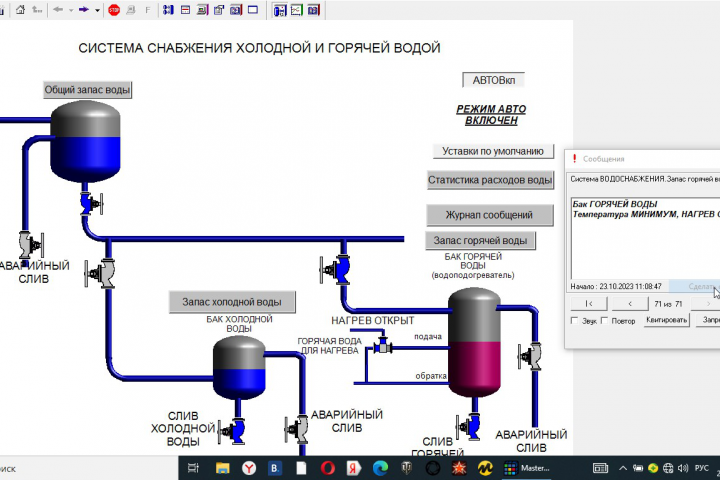Click the go-up-level arrow icon
The height and width of the screenshot is (480, 720).
[x=37, y=10]
